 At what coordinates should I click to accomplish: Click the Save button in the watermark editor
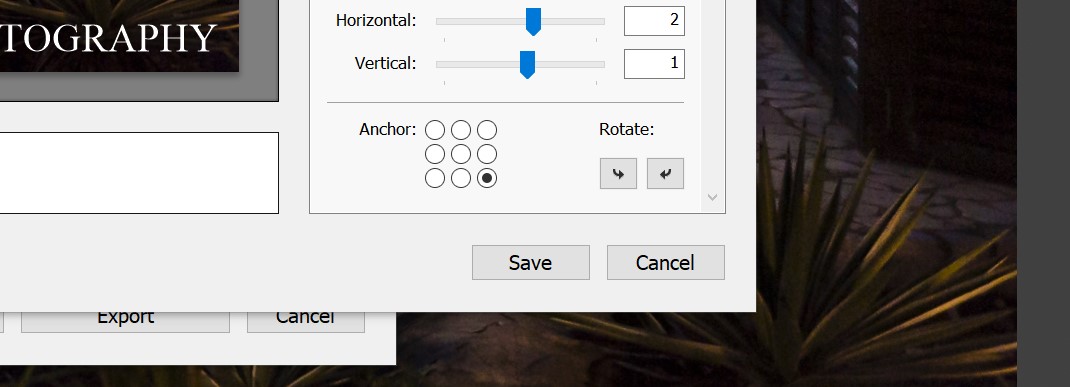point(531,263)
